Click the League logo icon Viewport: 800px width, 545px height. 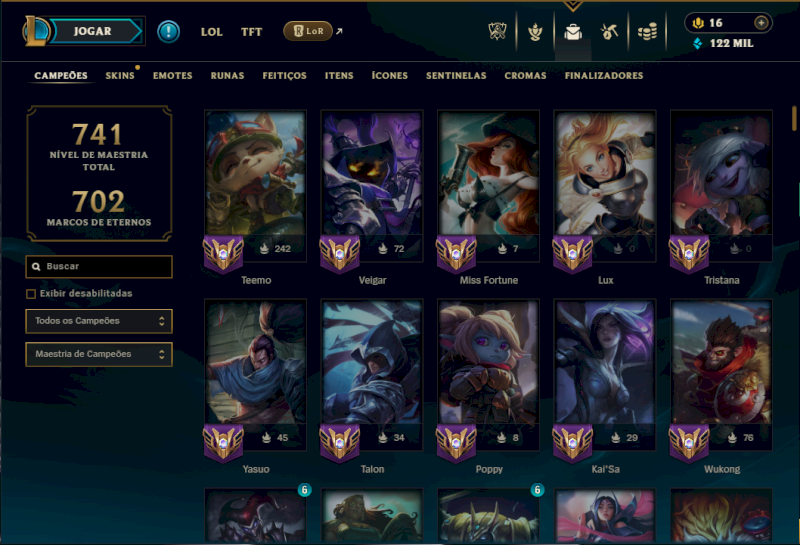[35, 31]
